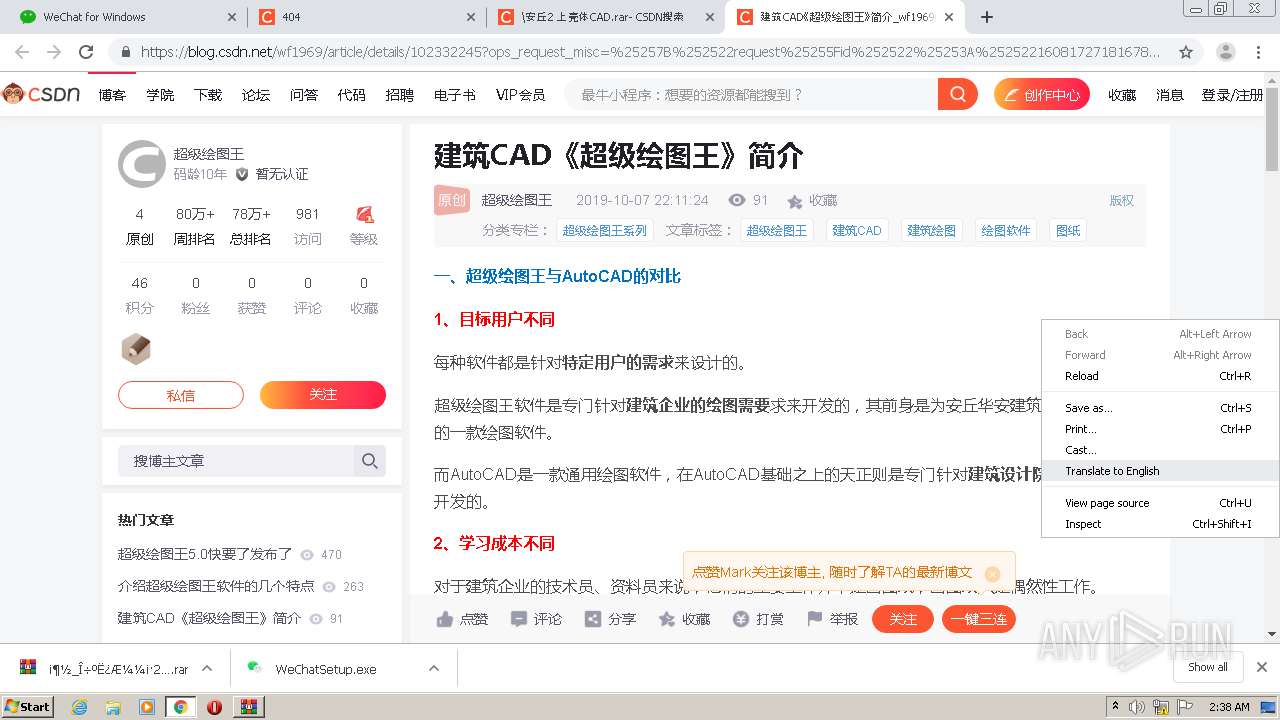Viewport: 1280px width, 720px height.
Task: Open a new browser tab
Action: coord(987,17)
